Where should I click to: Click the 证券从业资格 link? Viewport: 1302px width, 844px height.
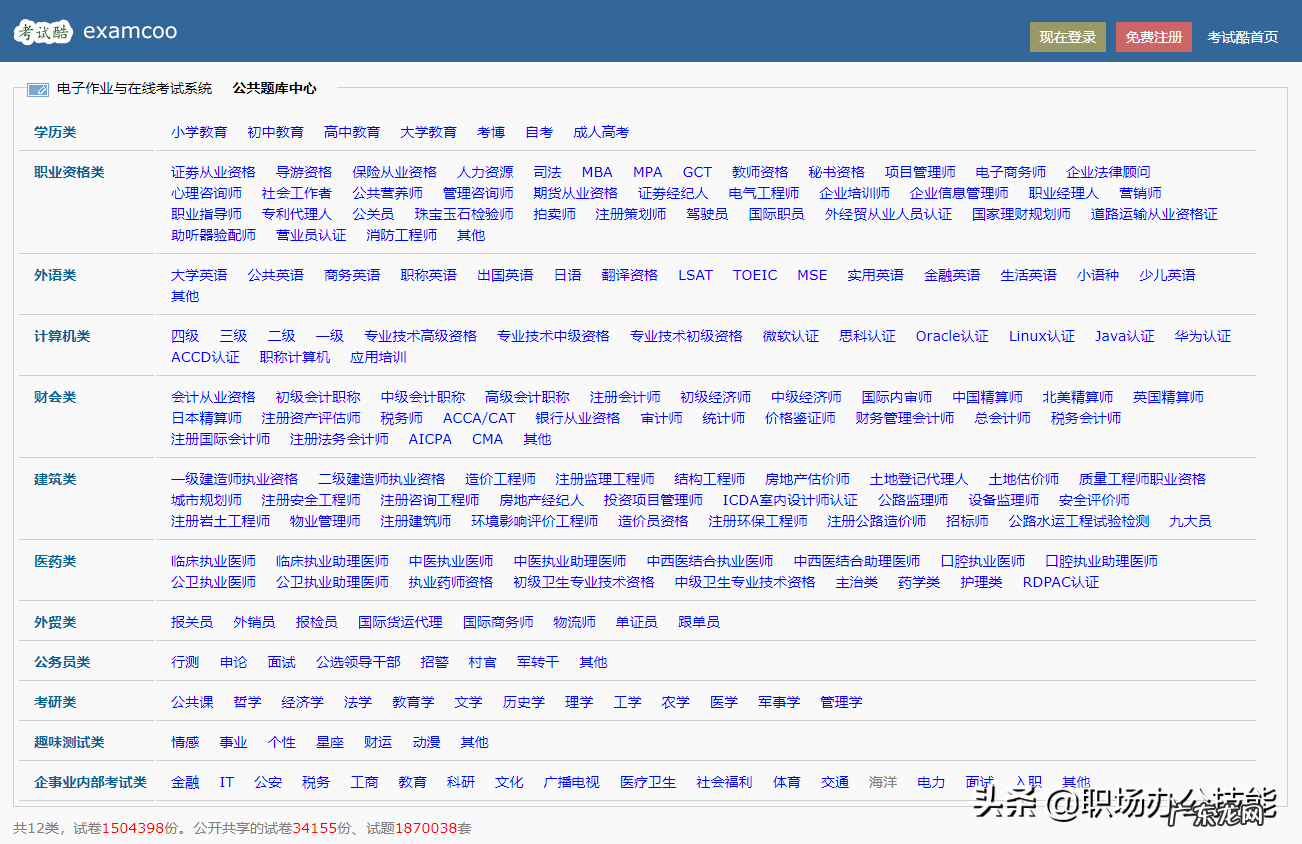tap(213, 172)
